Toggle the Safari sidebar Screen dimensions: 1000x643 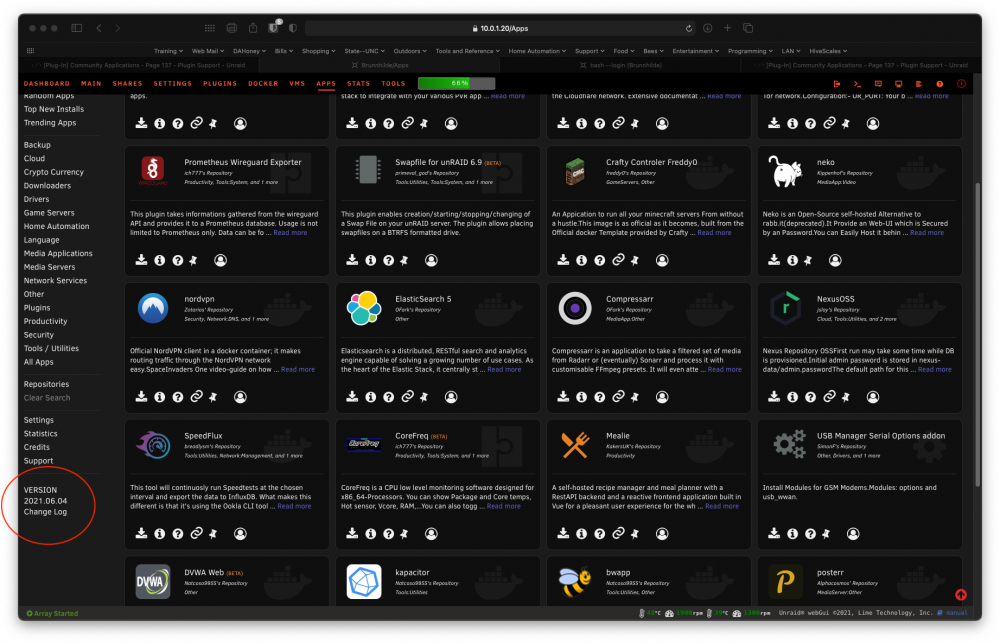(x=77, y=28)
